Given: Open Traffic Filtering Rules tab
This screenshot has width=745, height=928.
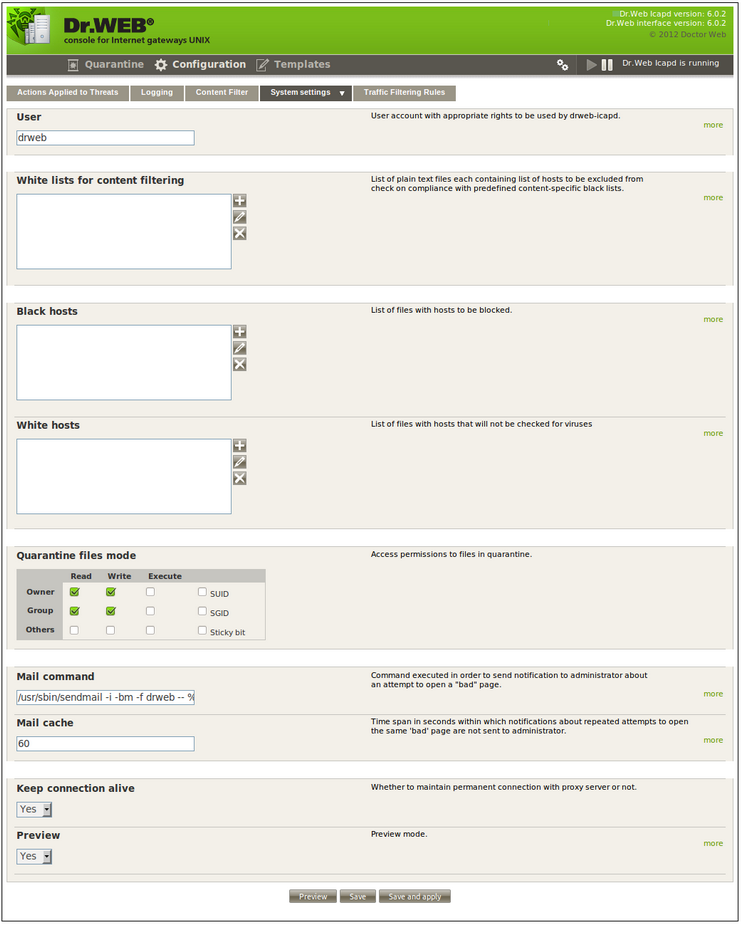Looking at the screenshot, I should point(405,93).
